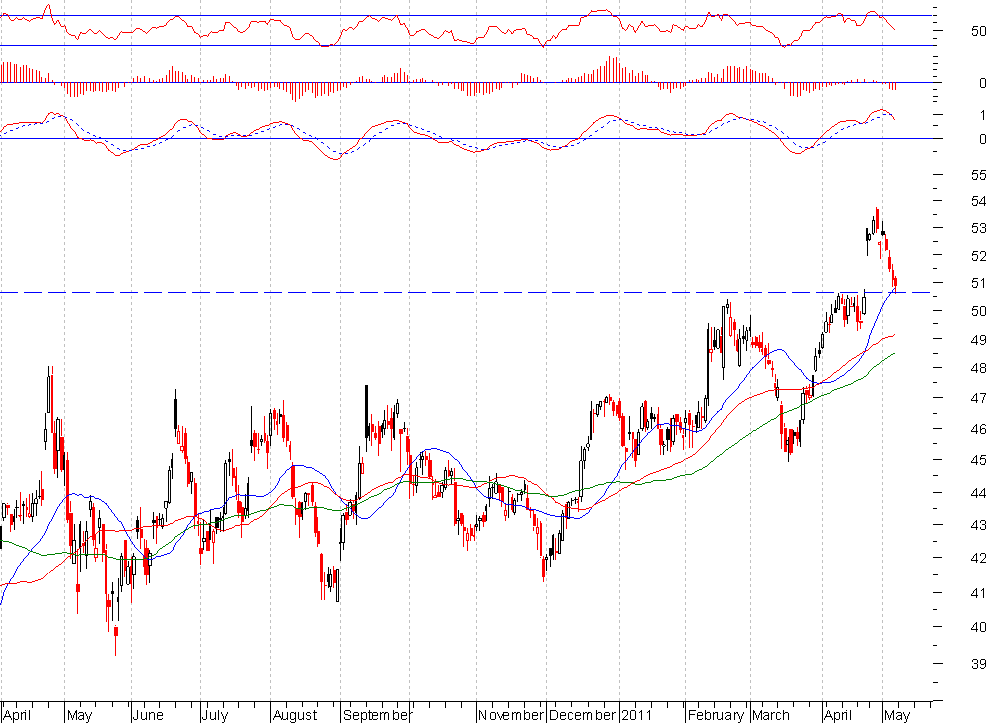This screenshot has height=723, width=990.
Task: Click the September month label
Action: point(376,715)
